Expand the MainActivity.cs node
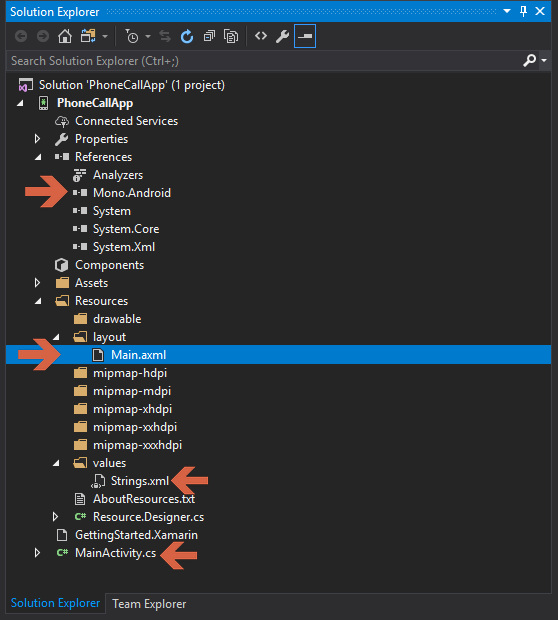Screen dimensions: 558x620 [37, 553]
